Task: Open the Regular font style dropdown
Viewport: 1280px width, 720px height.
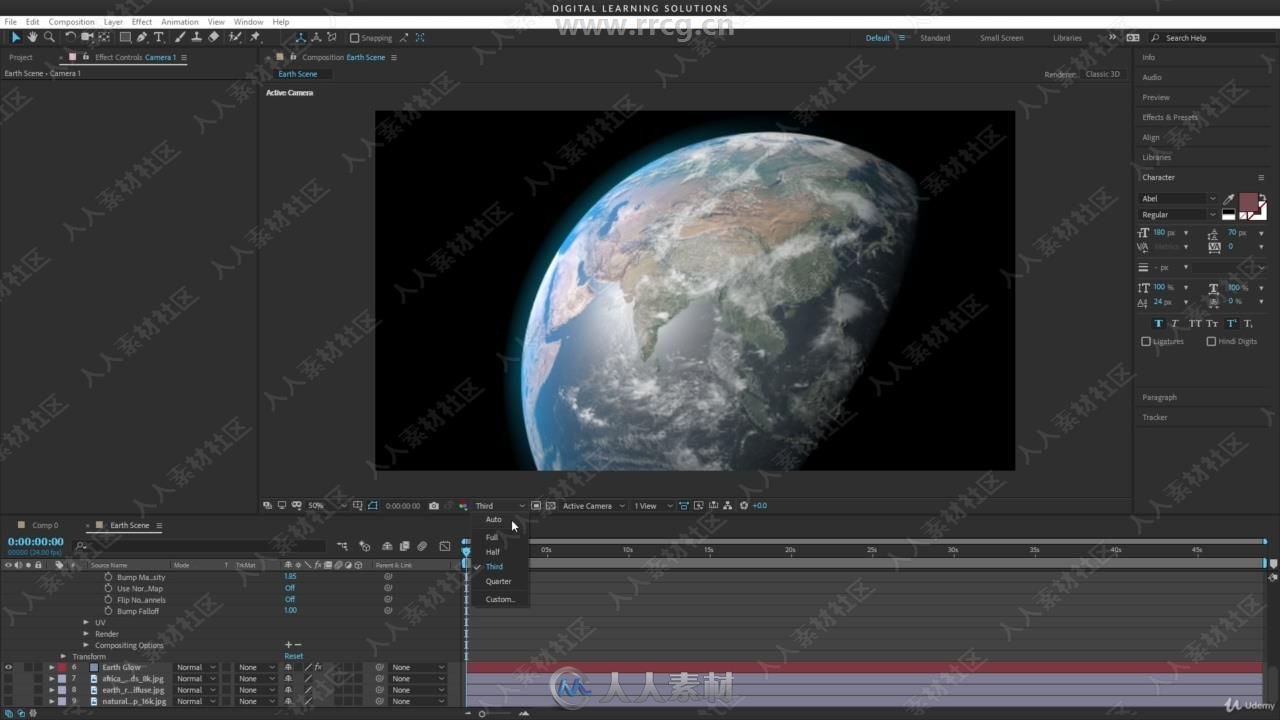Action: tap(1178, 214)
